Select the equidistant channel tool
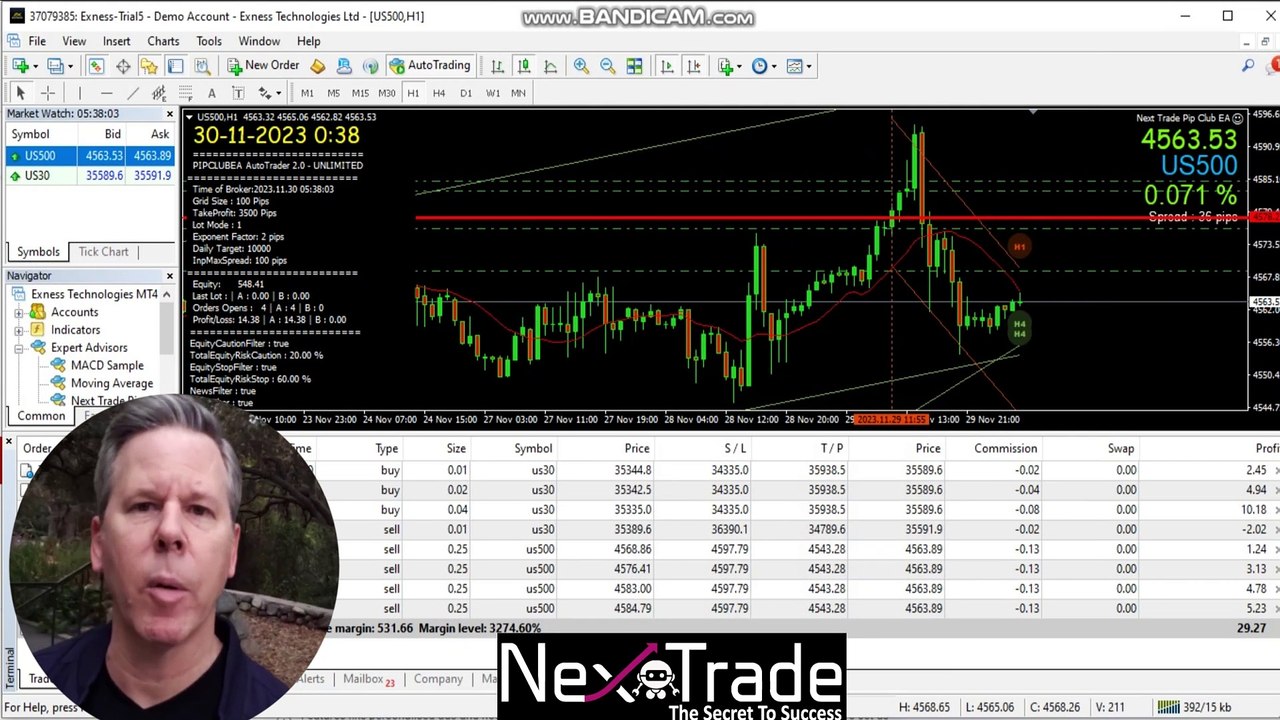 click(x=159, y=93)
